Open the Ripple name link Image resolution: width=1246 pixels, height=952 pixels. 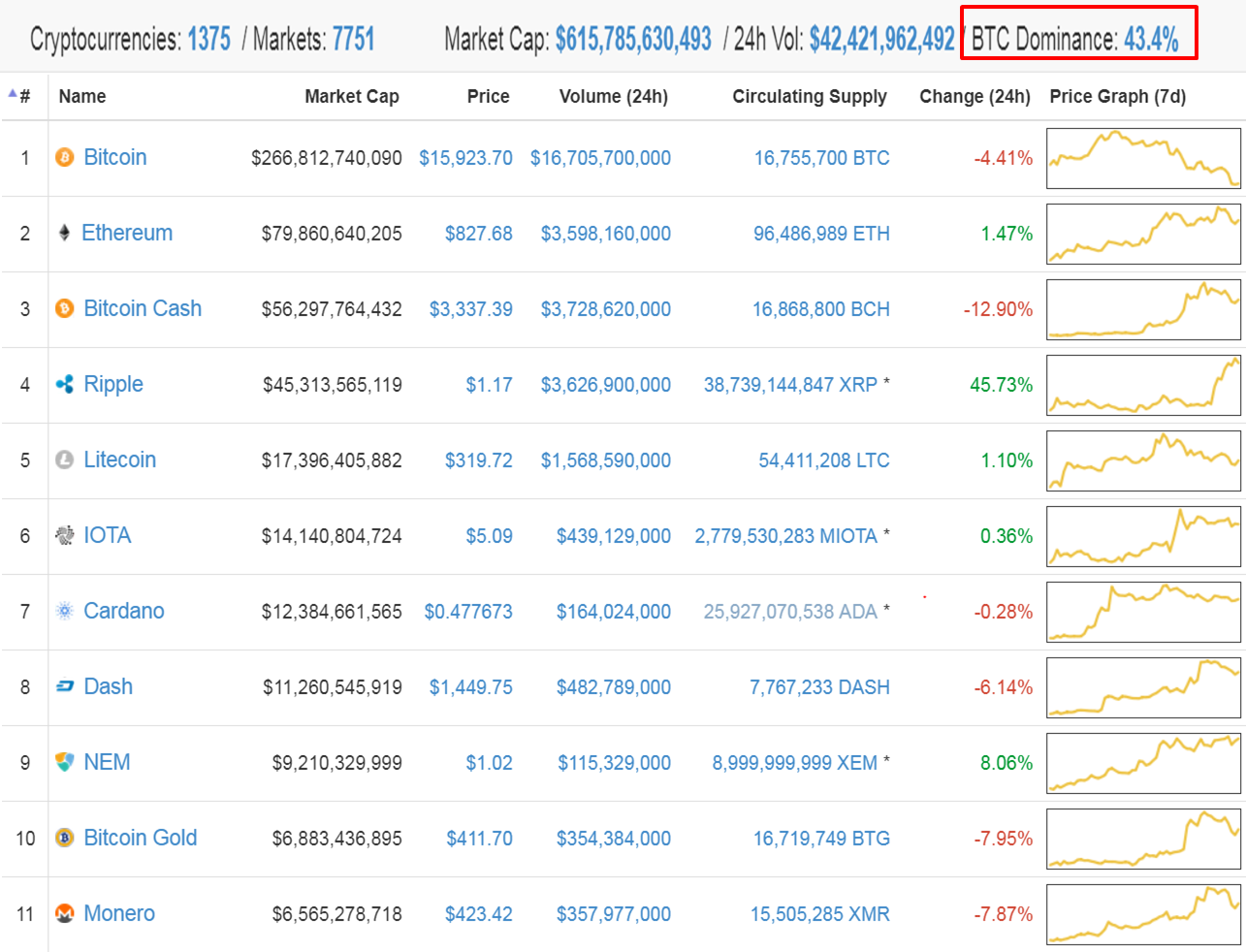coord(113,385)
